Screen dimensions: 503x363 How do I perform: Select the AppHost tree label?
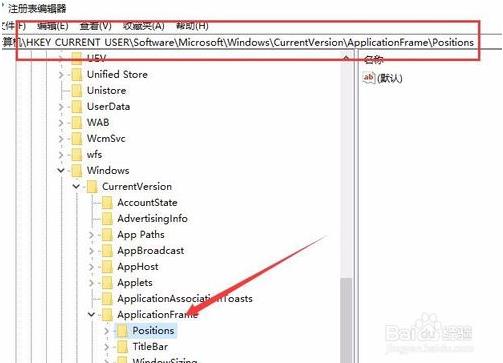click(138, 267)
